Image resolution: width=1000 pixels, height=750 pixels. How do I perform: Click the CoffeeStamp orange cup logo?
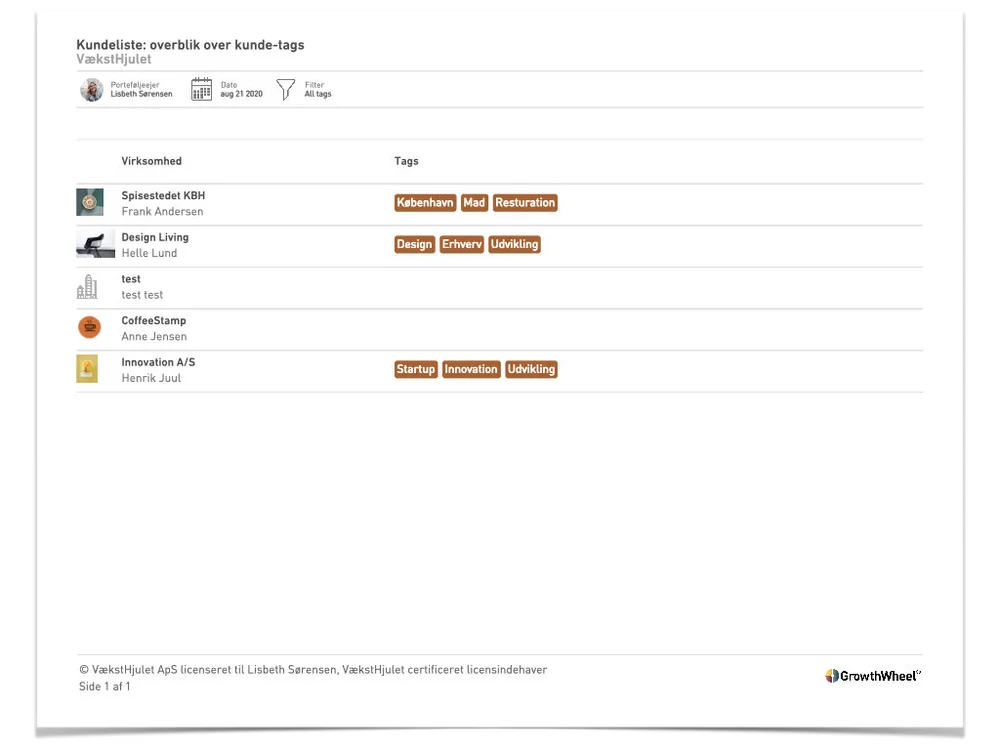click(x=90, y=327)
